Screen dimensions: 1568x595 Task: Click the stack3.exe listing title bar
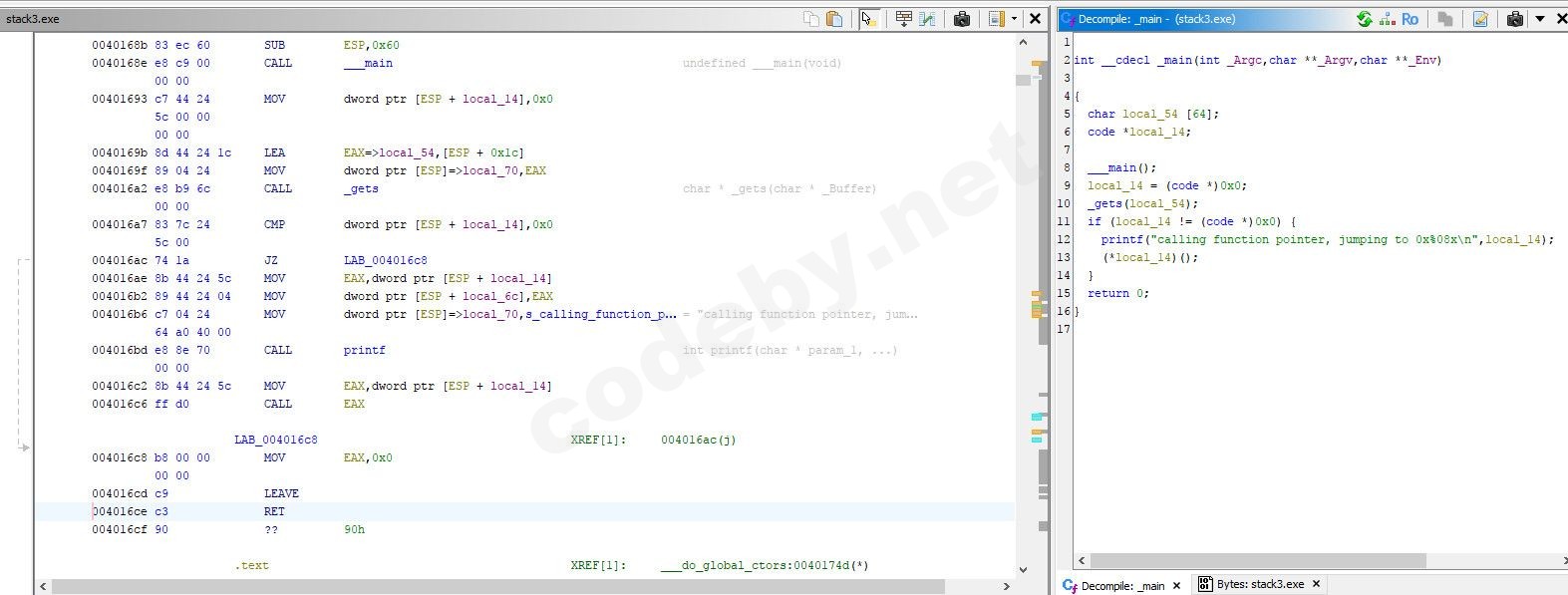coord(399,19)
